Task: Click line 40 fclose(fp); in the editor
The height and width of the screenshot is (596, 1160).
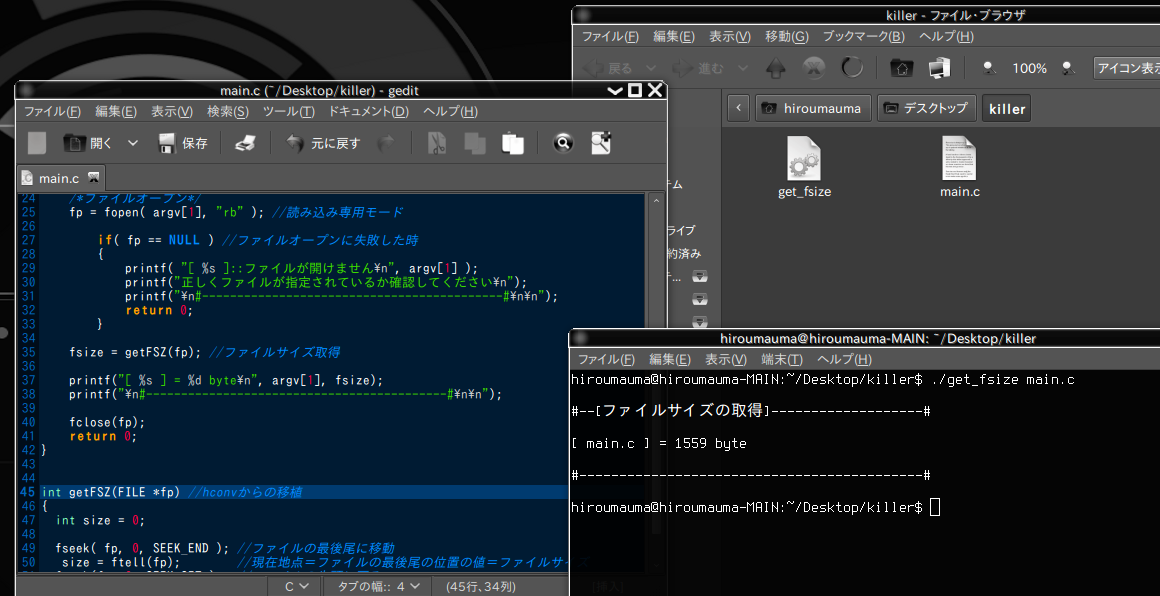Action: [x=107, y=422]
